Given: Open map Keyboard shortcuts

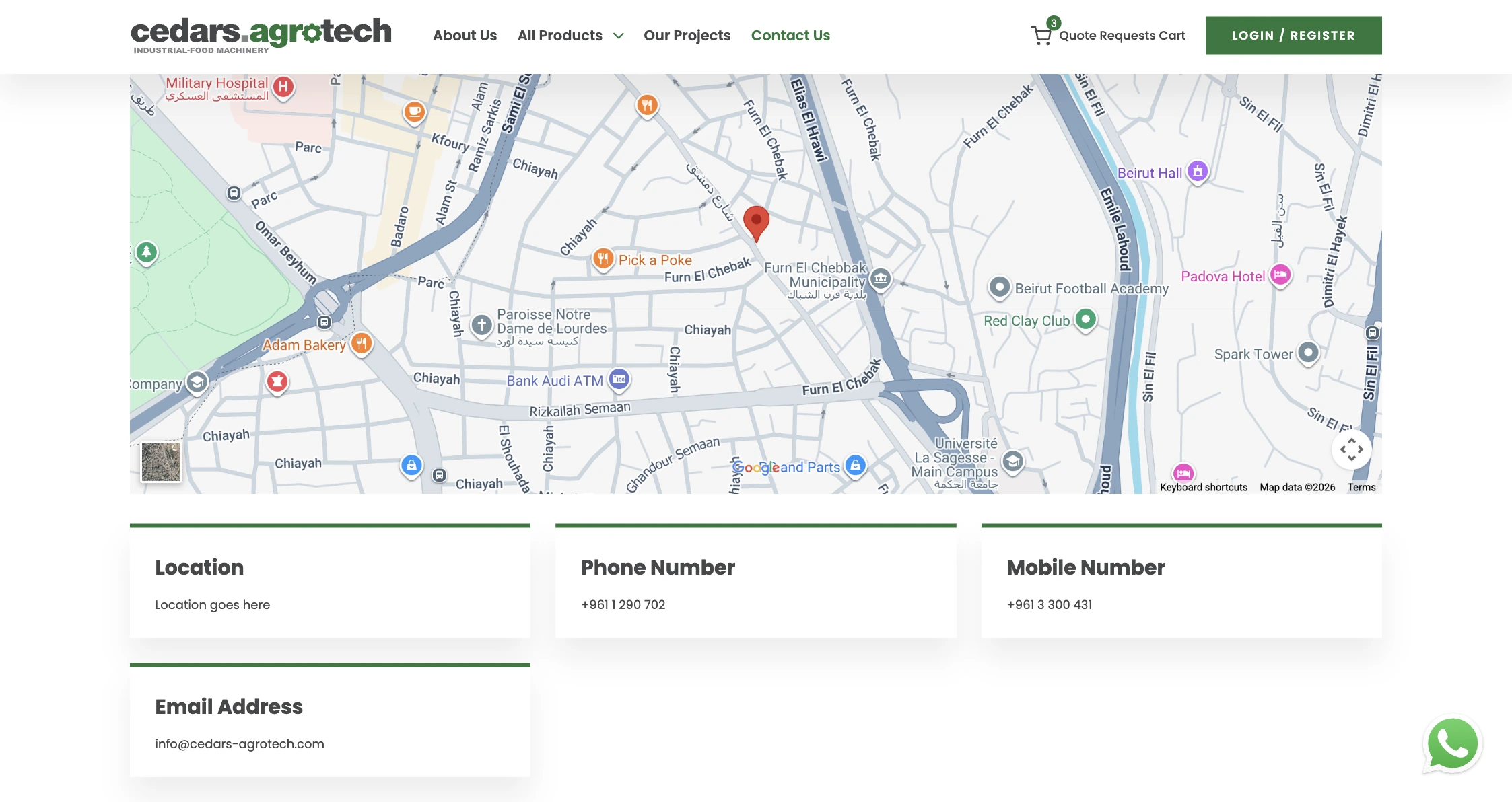Looking at the screenshot, I should [1204, 487].
